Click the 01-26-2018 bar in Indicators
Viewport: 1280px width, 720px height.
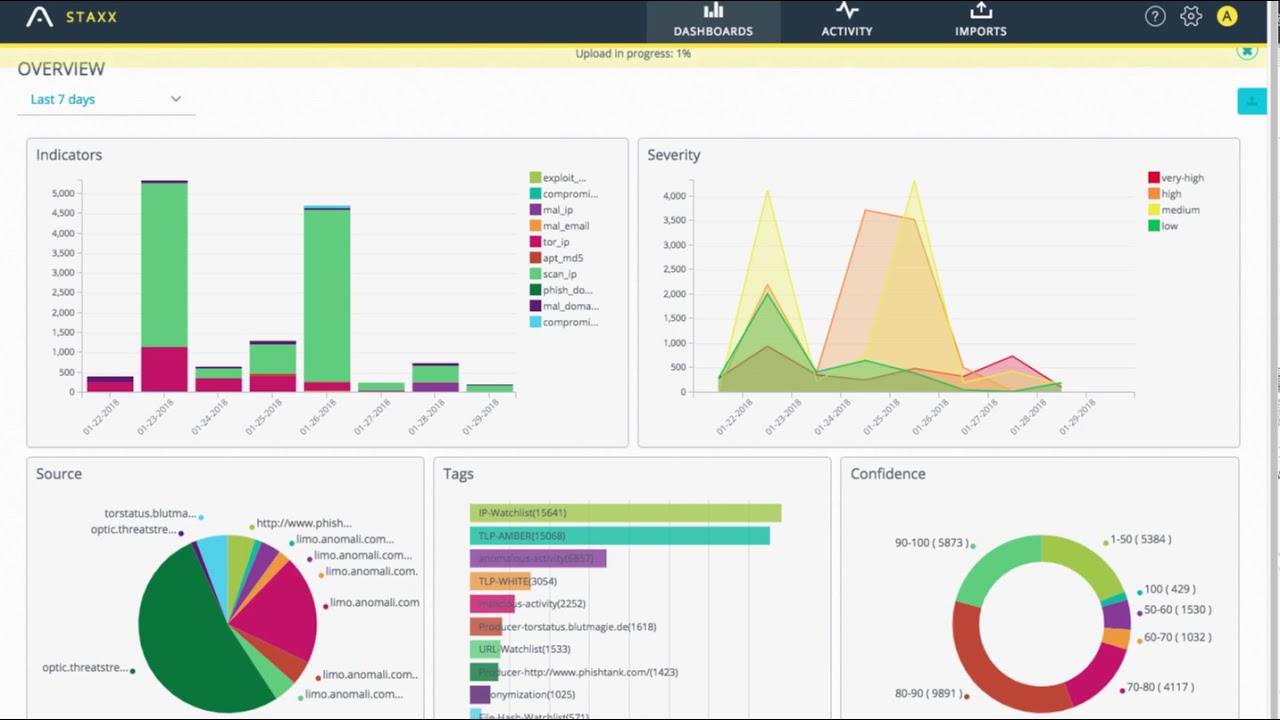tap(327, 299)
